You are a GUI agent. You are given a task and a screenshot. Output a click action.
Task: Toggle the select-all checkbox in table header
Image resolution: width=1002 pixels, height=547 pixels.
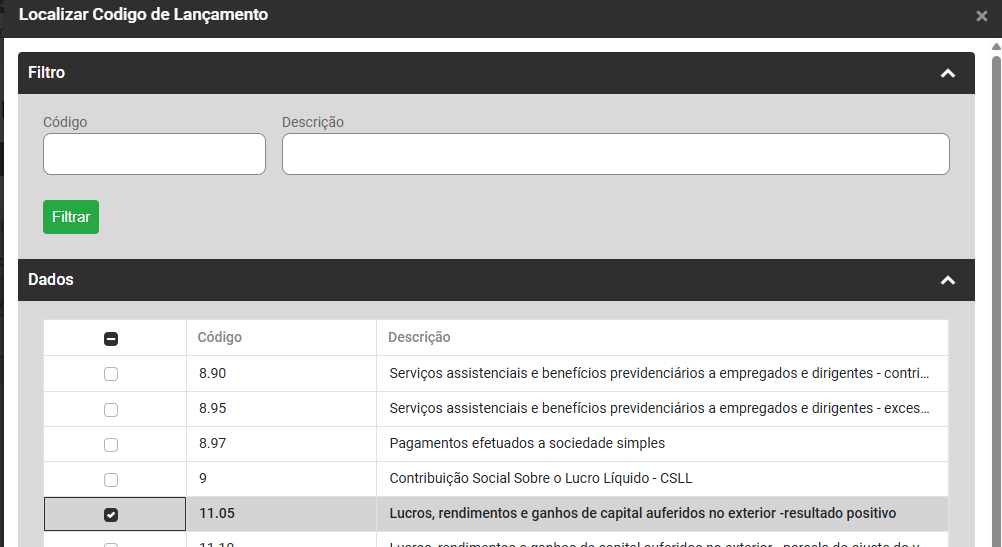(111, 338)
